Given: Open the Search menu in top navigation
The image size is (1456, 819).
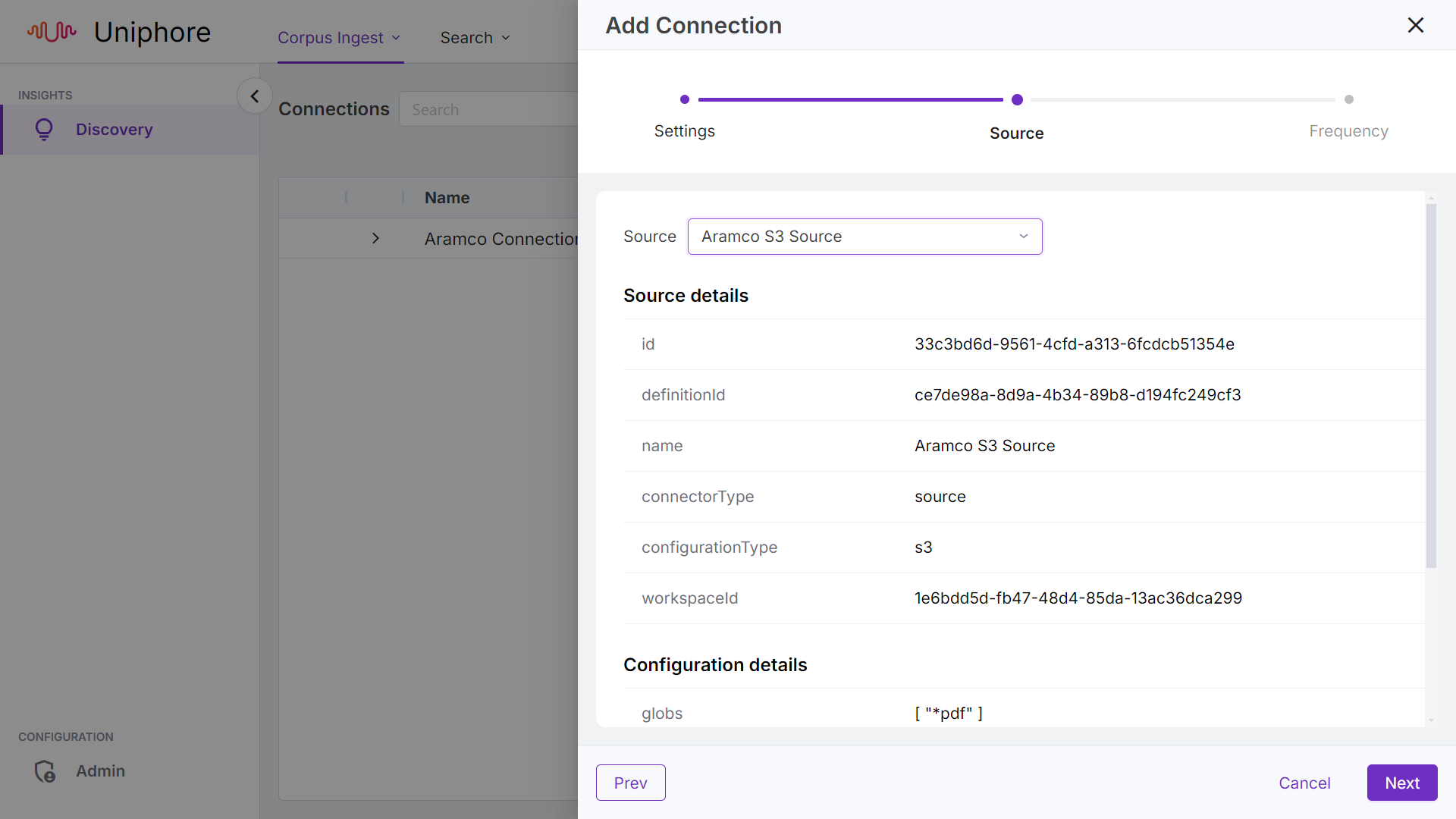Looking at the screenshot, I should pyautogui.click(x=475, y=38).
